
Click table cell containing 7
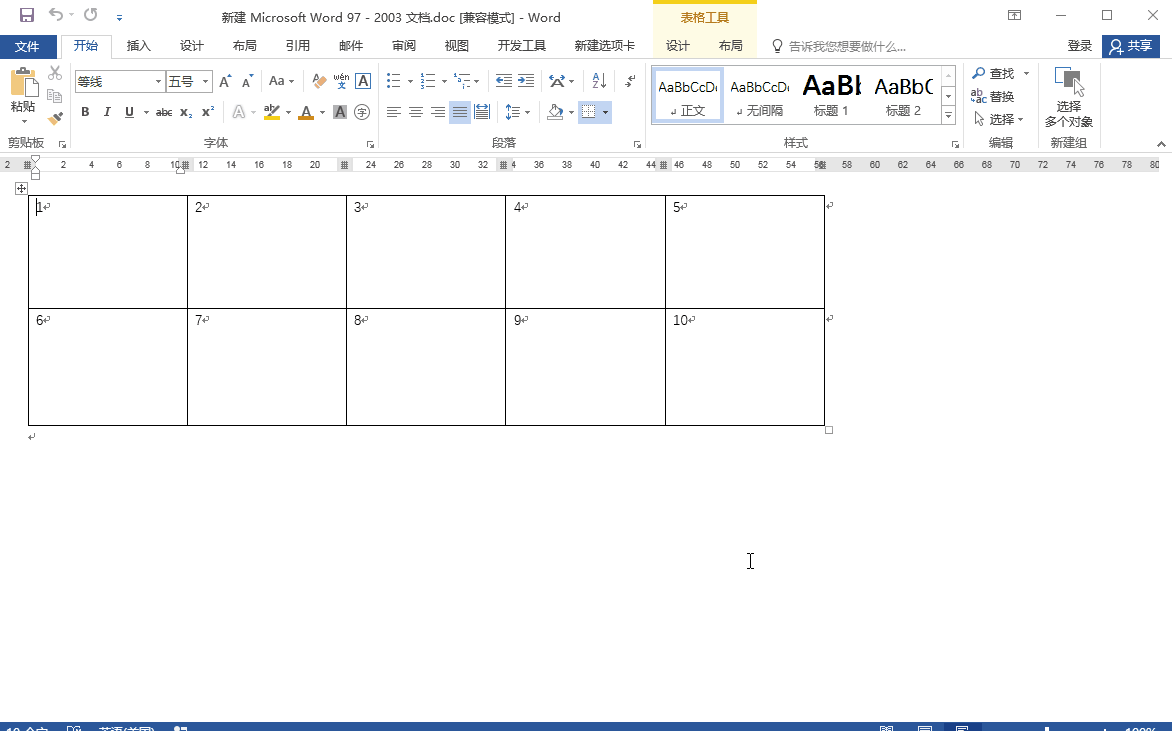point(267,367)
